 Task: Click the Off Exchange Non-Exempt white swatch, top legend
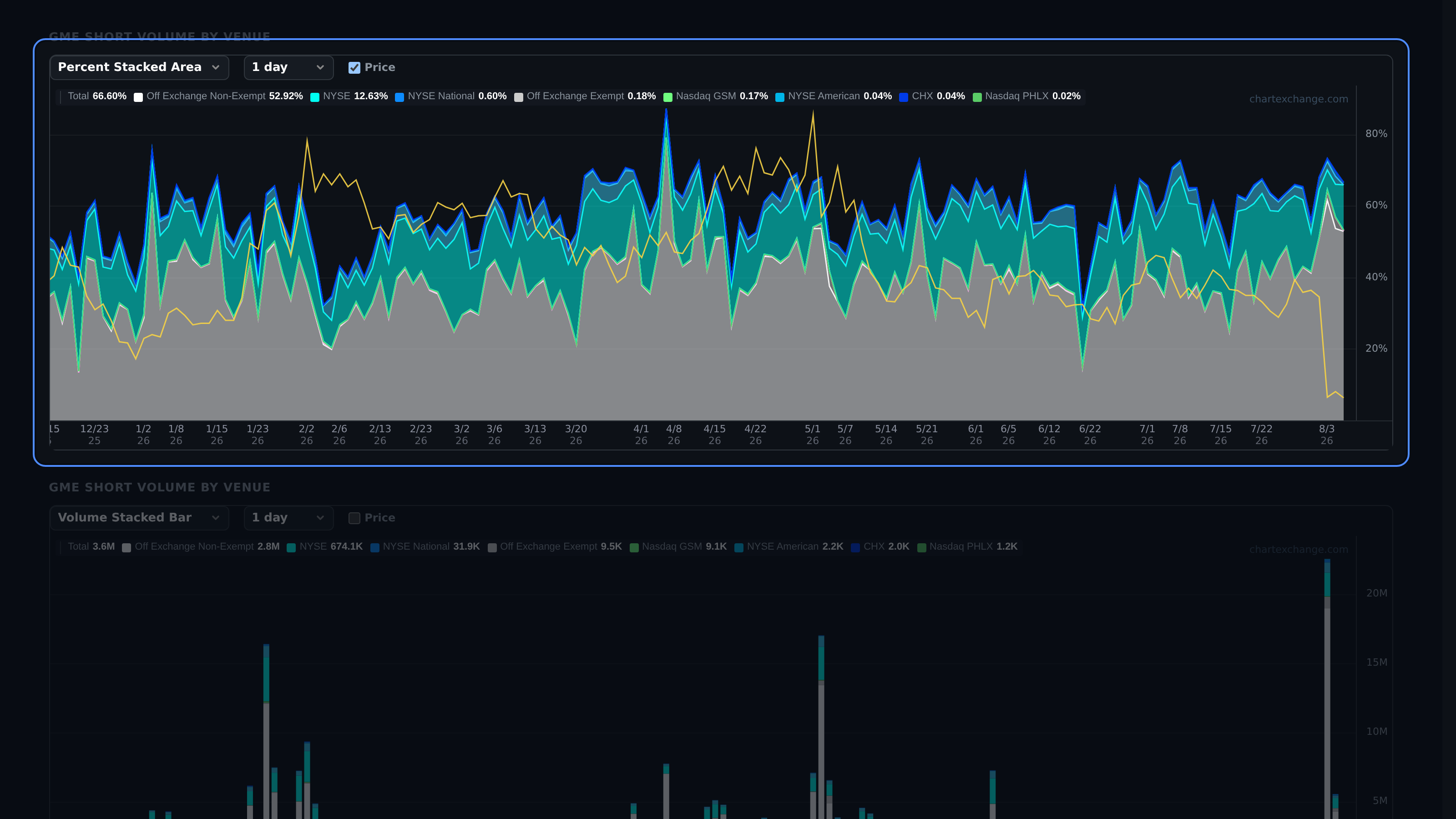pos(138,97)
